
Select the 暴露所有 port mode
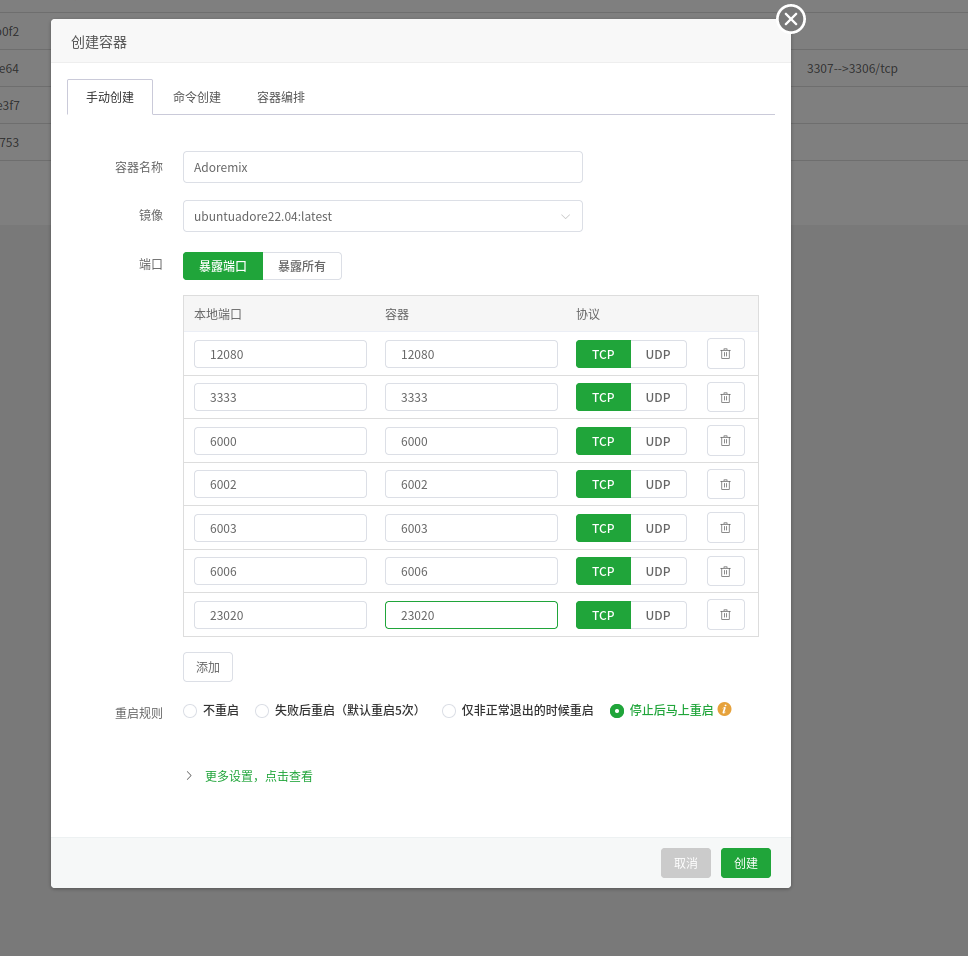coord(302,266)
